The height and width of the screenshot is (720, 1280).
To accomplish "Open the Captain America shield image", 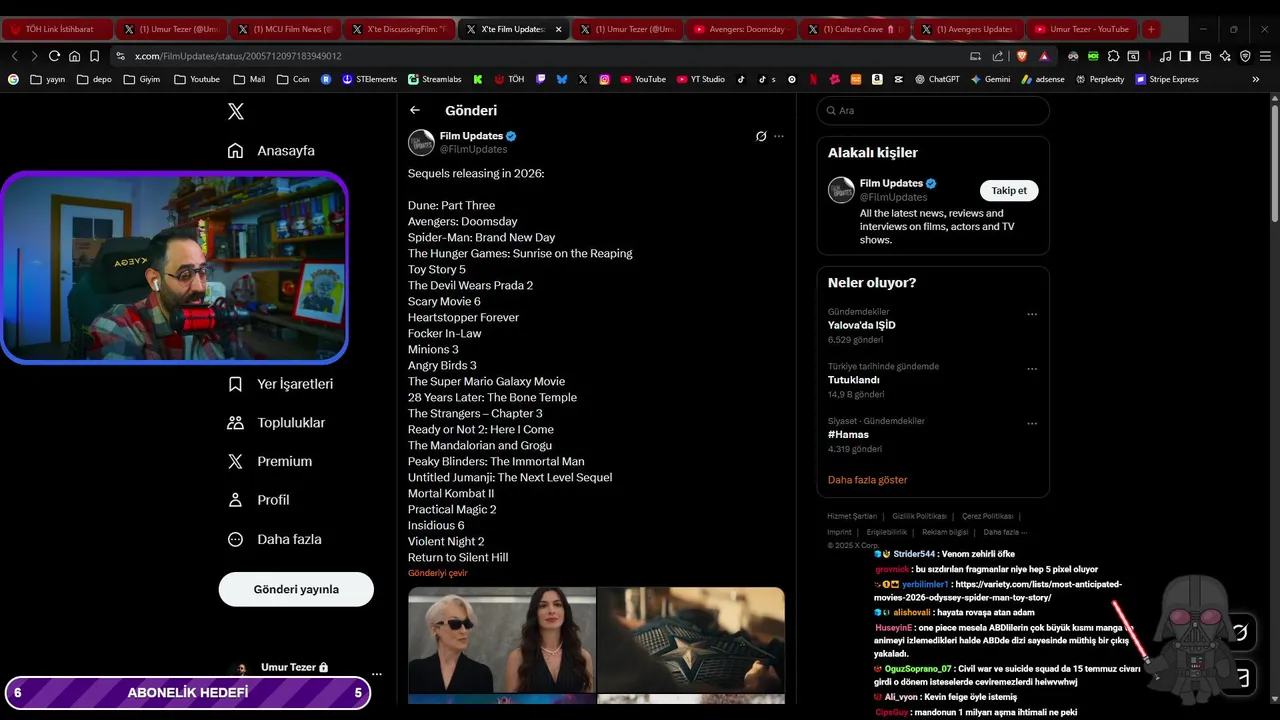I will [x=691, y=639].
